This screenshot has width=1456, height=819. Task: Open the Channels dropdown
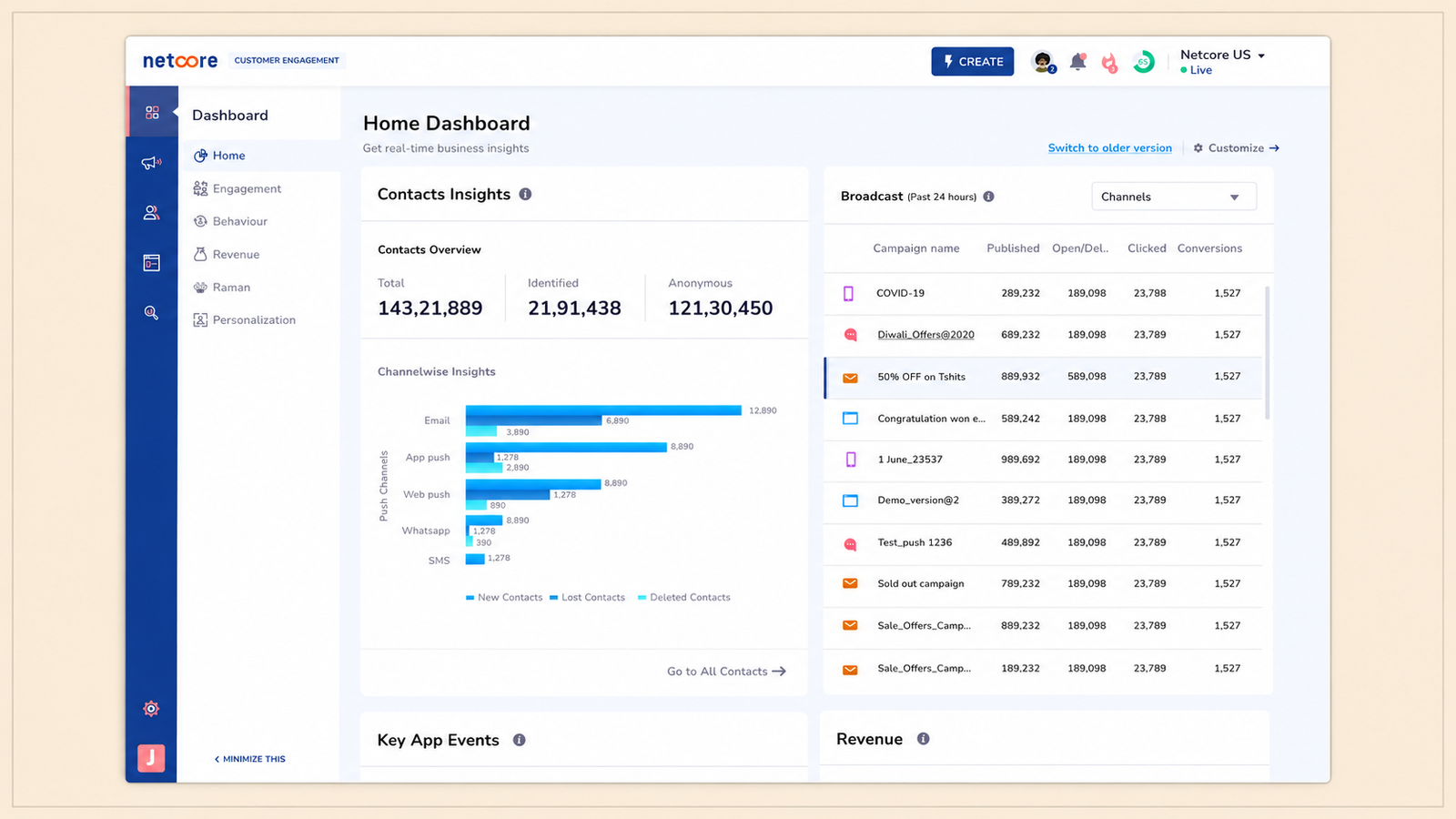(x=1174, y=197)
